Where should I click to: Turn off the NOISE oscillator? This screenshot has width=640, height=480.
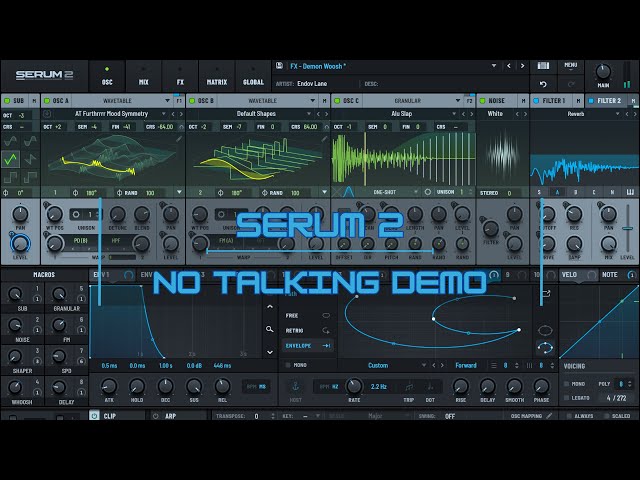pos(483,100)
